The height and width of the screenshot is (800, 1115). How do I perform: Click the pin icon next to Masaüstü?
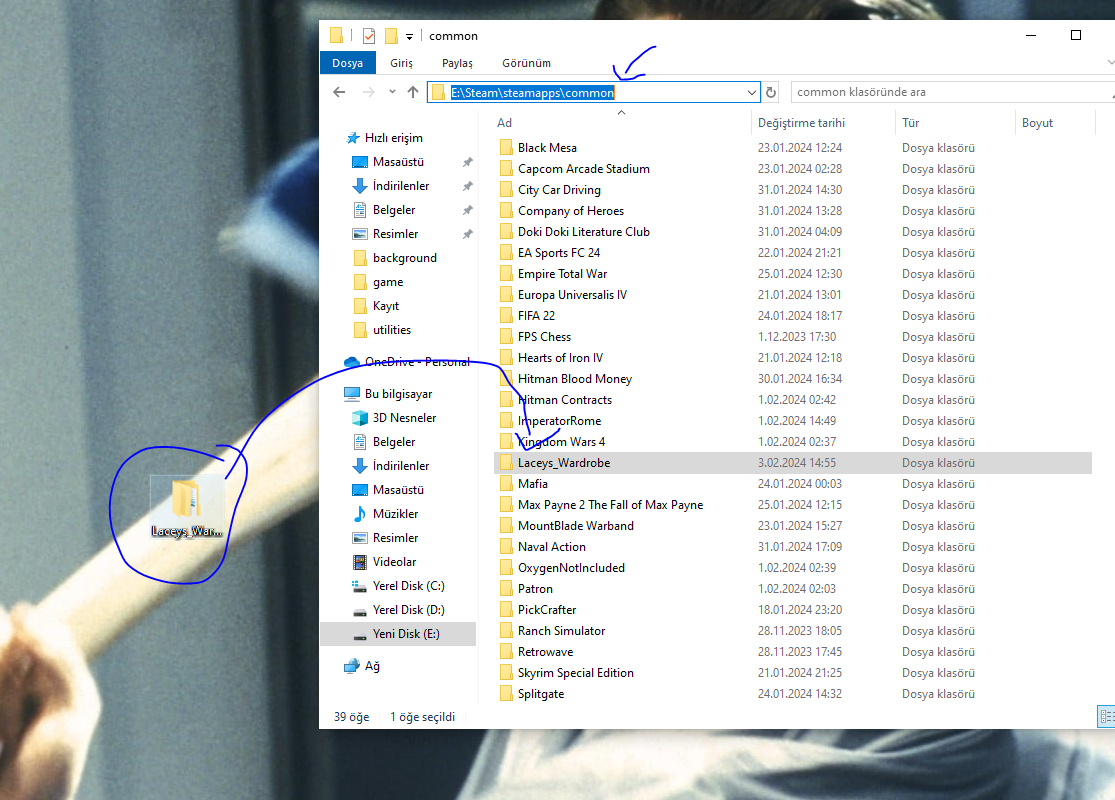pos(467,162)
